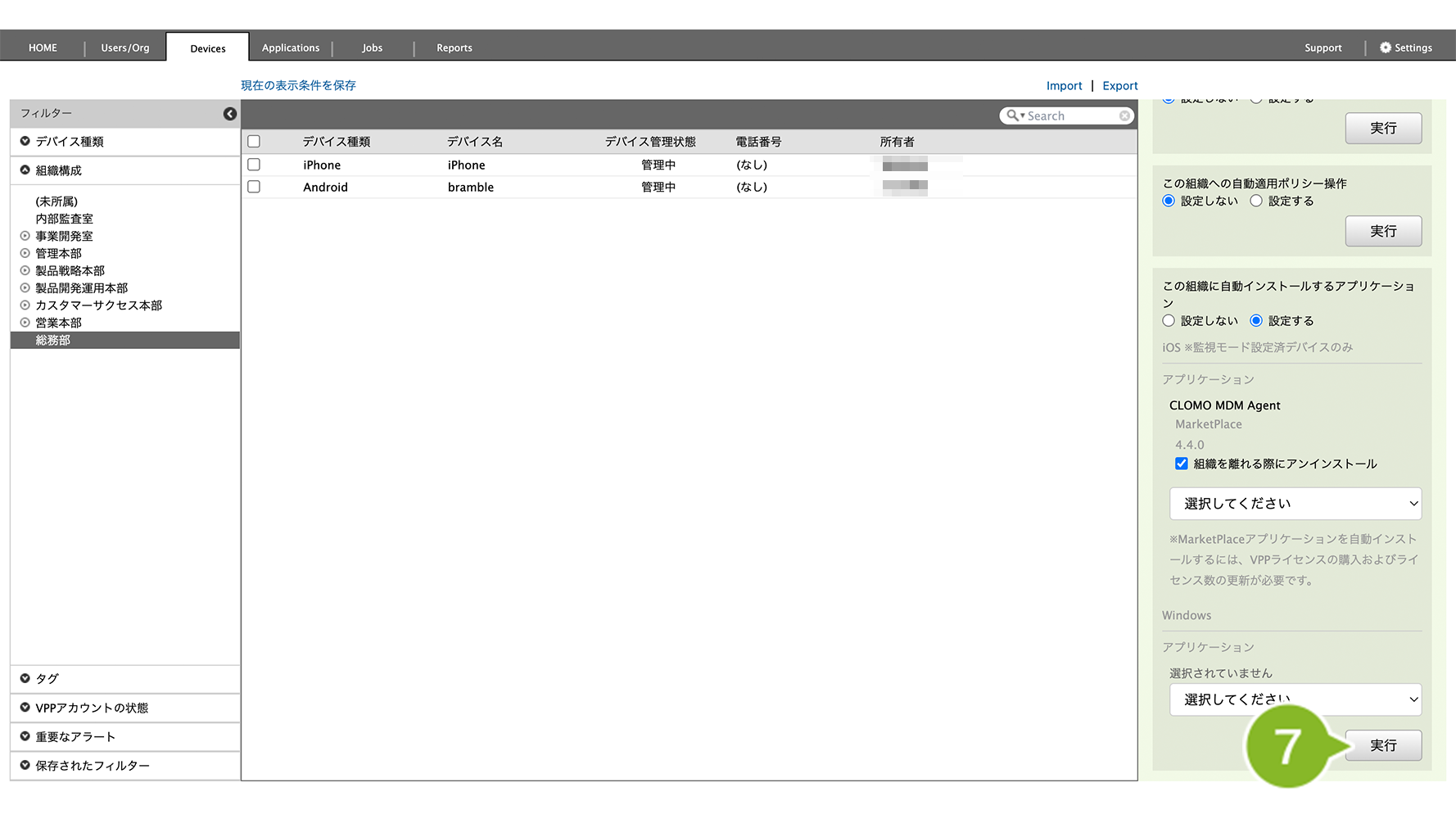Image resolution: width=1456 pixels, height=819 pixels.
Task: Check the Android bramble row checkbox
Action: click(254, 187)
